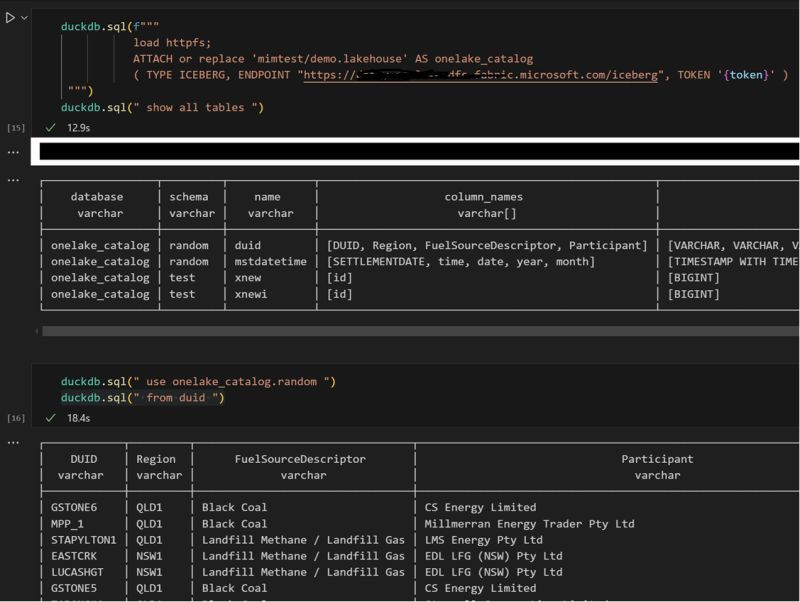The image size is (800, 602).
Task: Click the success checkmark beside 18.4s
Action: (x=50, y=418)
